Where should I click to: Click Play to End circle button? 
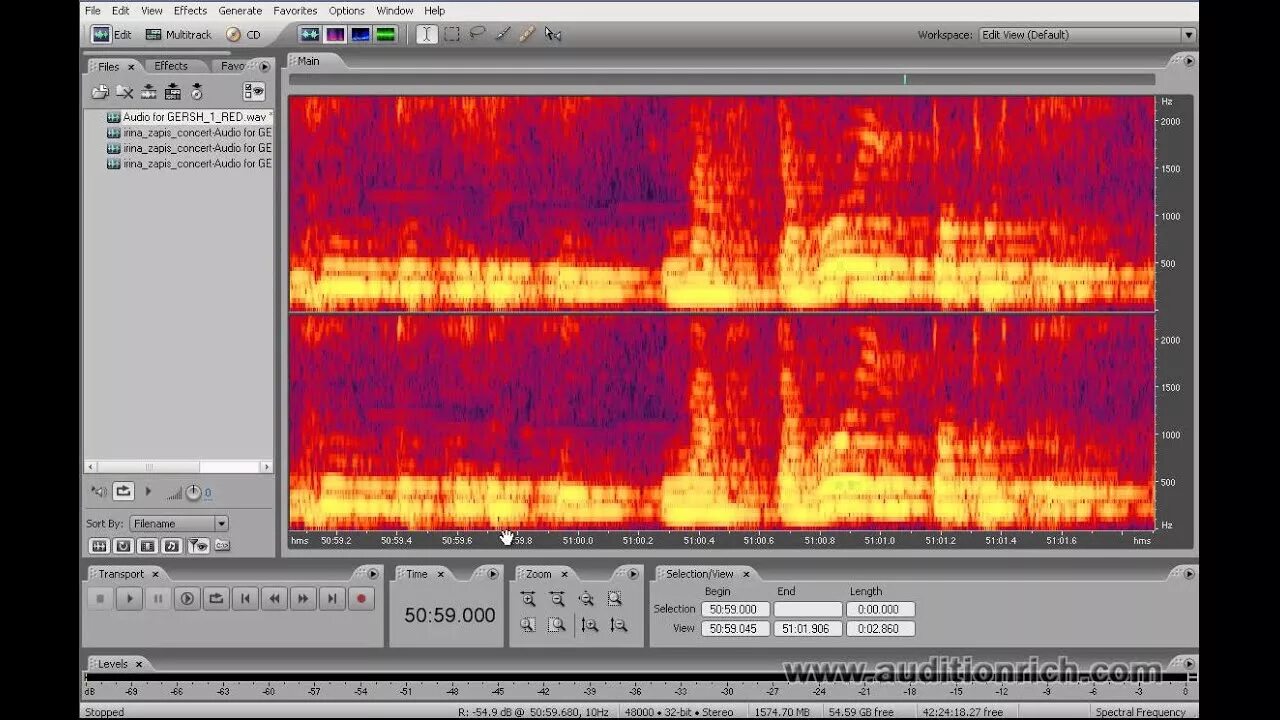(x=187, y=599)
